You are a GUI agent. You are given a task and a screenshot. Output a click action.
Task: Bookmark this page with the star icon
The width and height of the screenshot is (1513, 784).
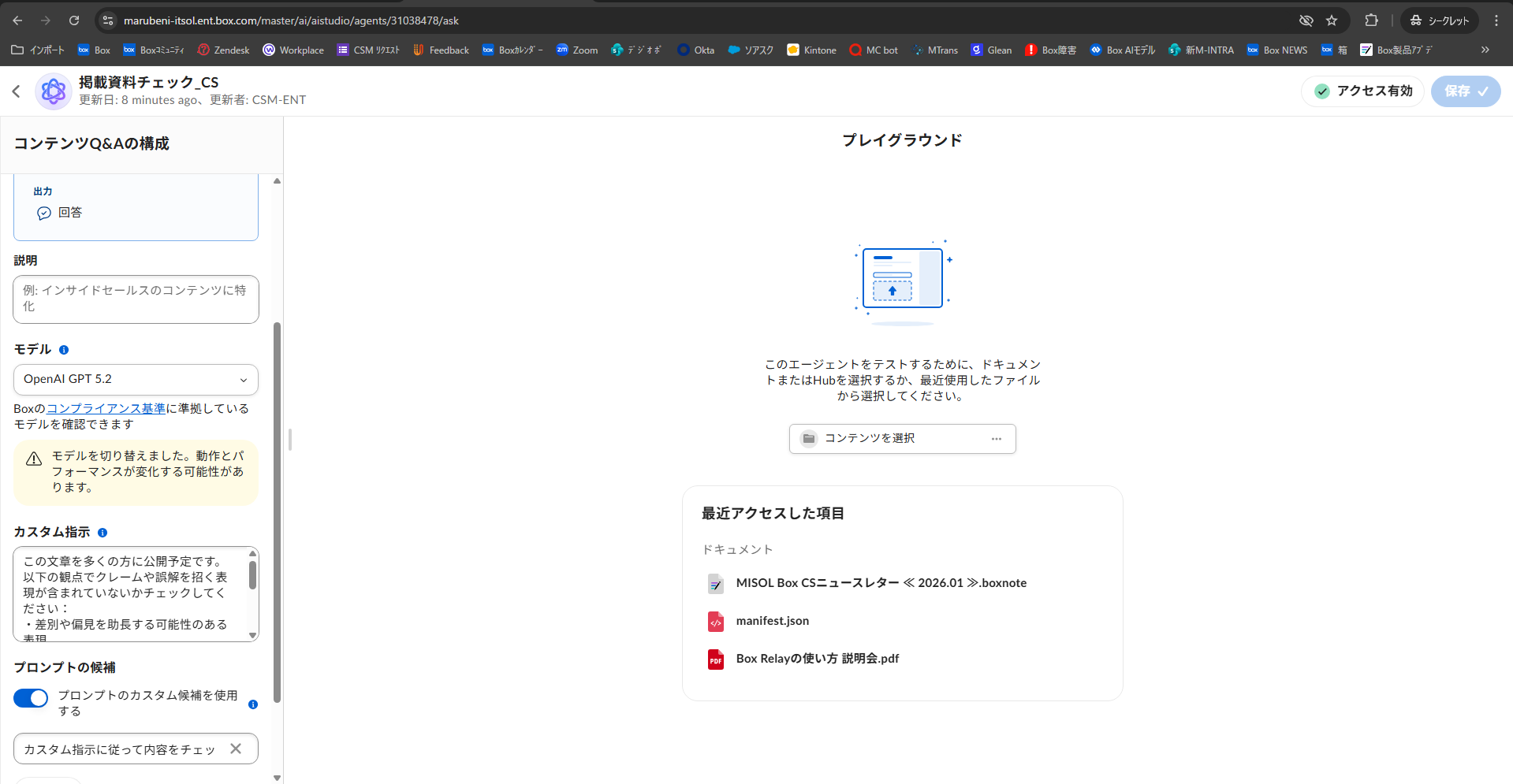tap(1332, 20)
